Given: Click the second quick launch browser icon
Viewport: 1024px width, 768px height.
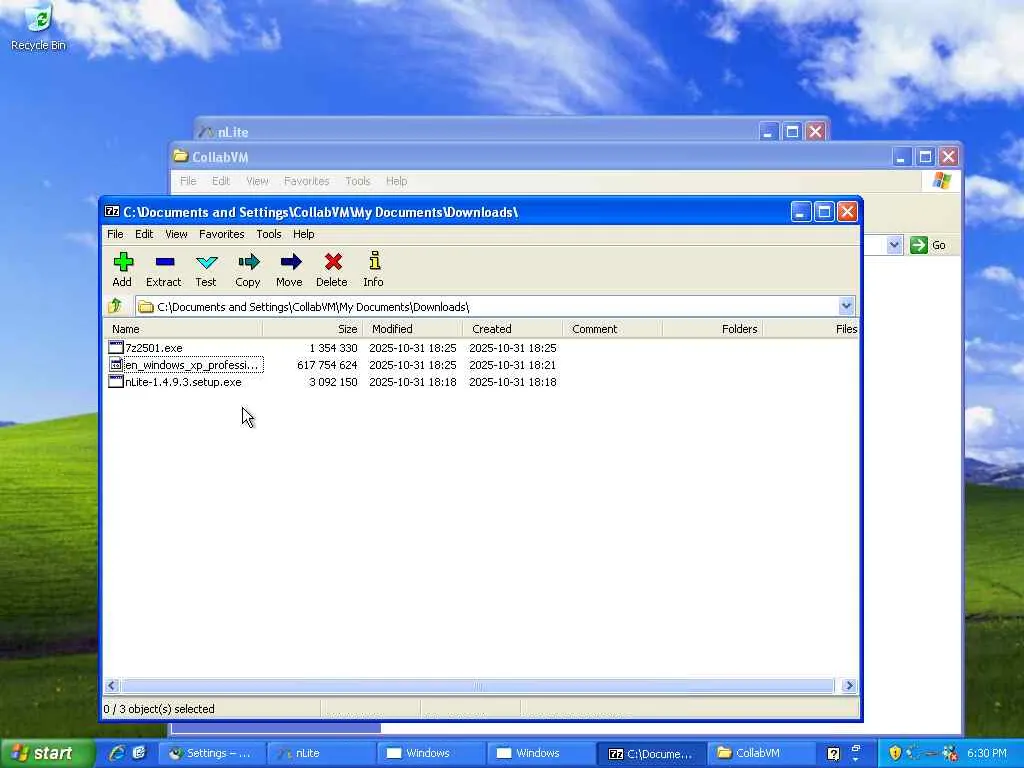Looking at the screenshot, I should (x=139, y=753).
